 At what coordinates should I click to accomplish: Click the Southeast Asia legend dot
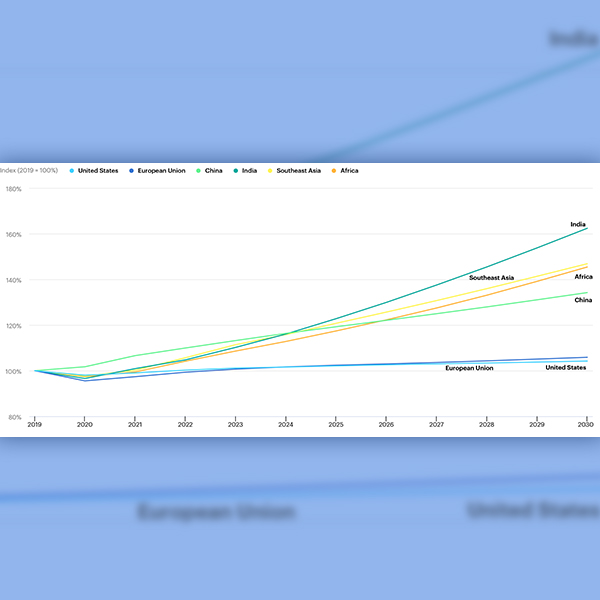coord(271,171)
